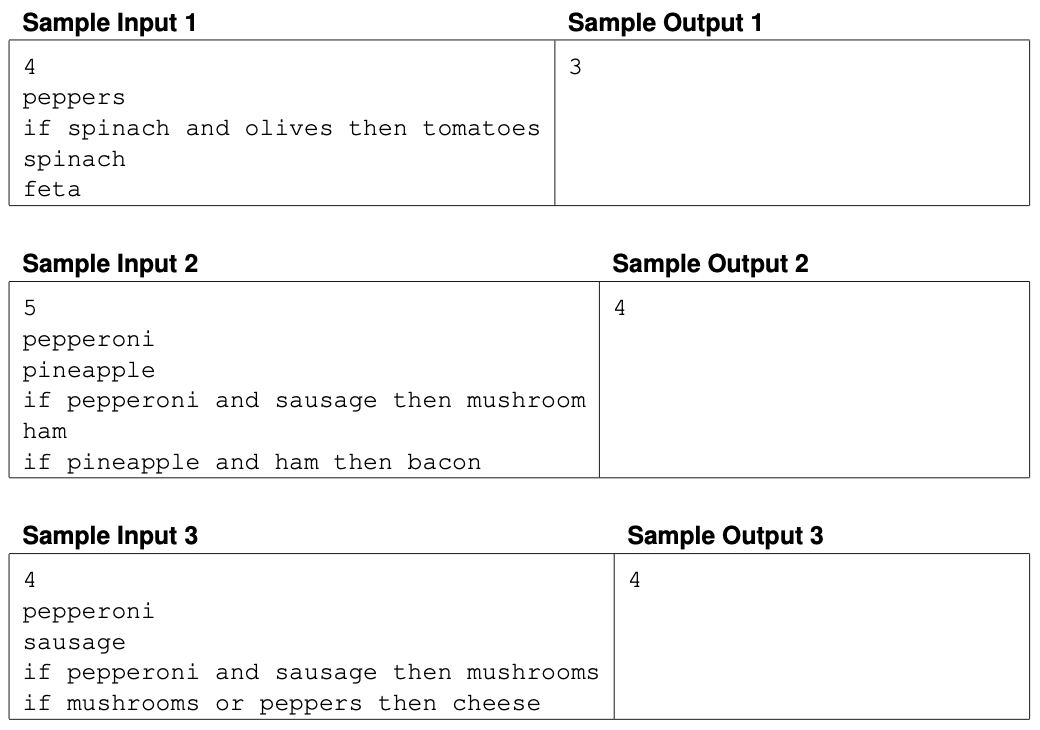Click the 'pineapple' line in Sample Input 2
The width and height of the screenshot is (1040, 730).
pyautogui.click(x=89, y=371)
